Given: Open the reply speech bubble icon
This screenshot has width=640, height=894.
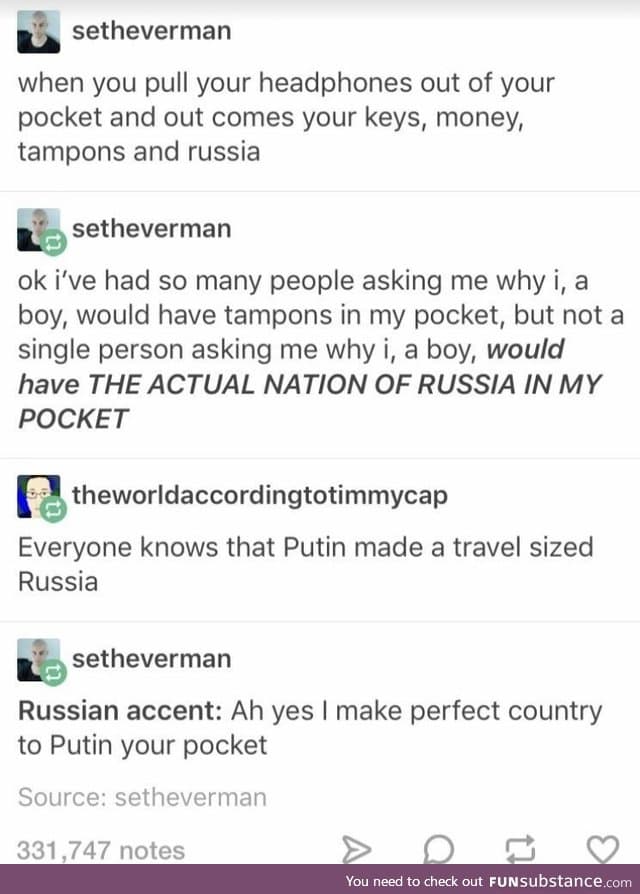Looking at the screenshot, I should coord(439,850).
